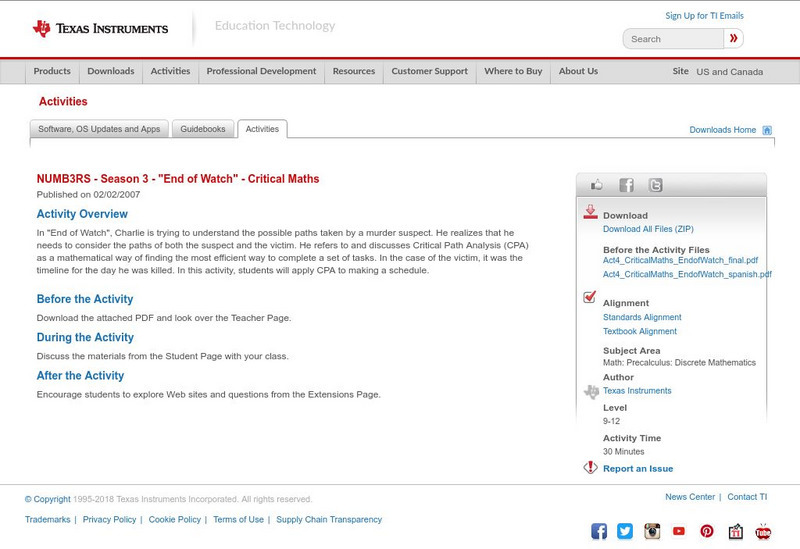Click Supply Chain Transparency link

[x=329, y=519]
